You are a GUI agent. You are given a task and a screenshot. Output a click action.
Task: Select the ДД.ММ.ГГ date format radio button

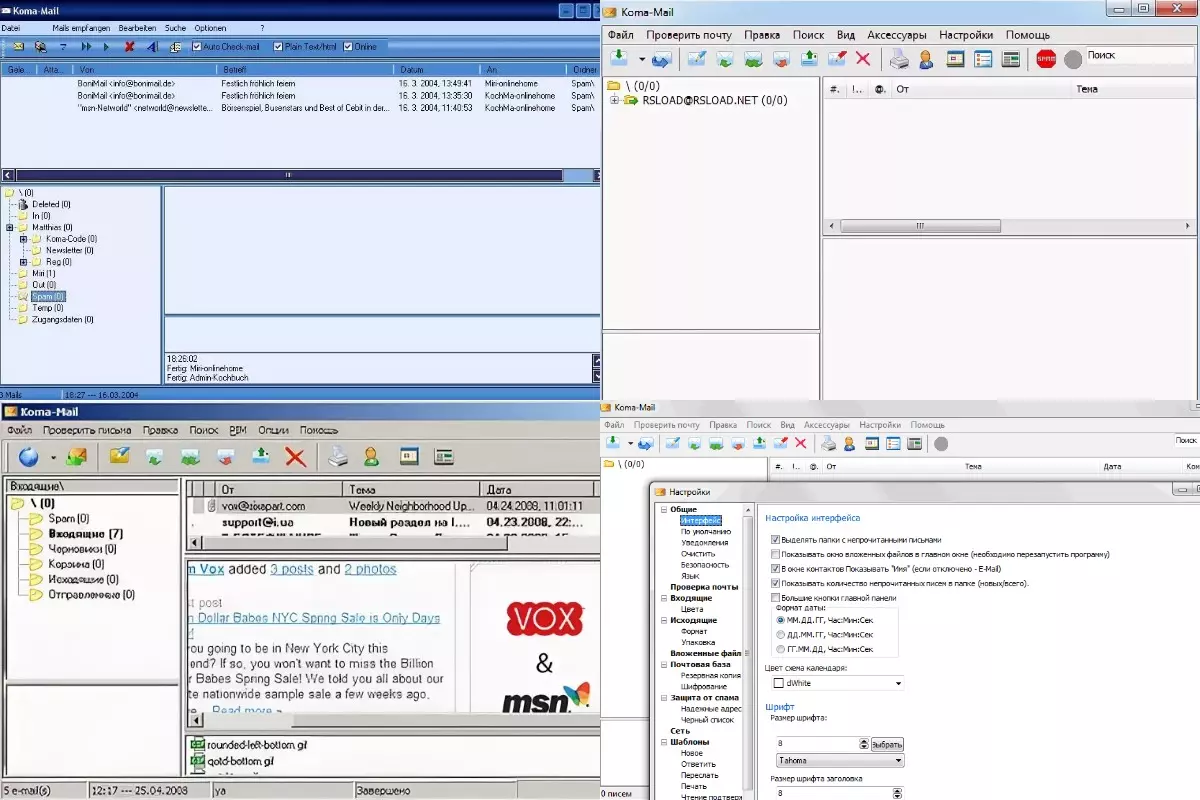coord(781,634)
